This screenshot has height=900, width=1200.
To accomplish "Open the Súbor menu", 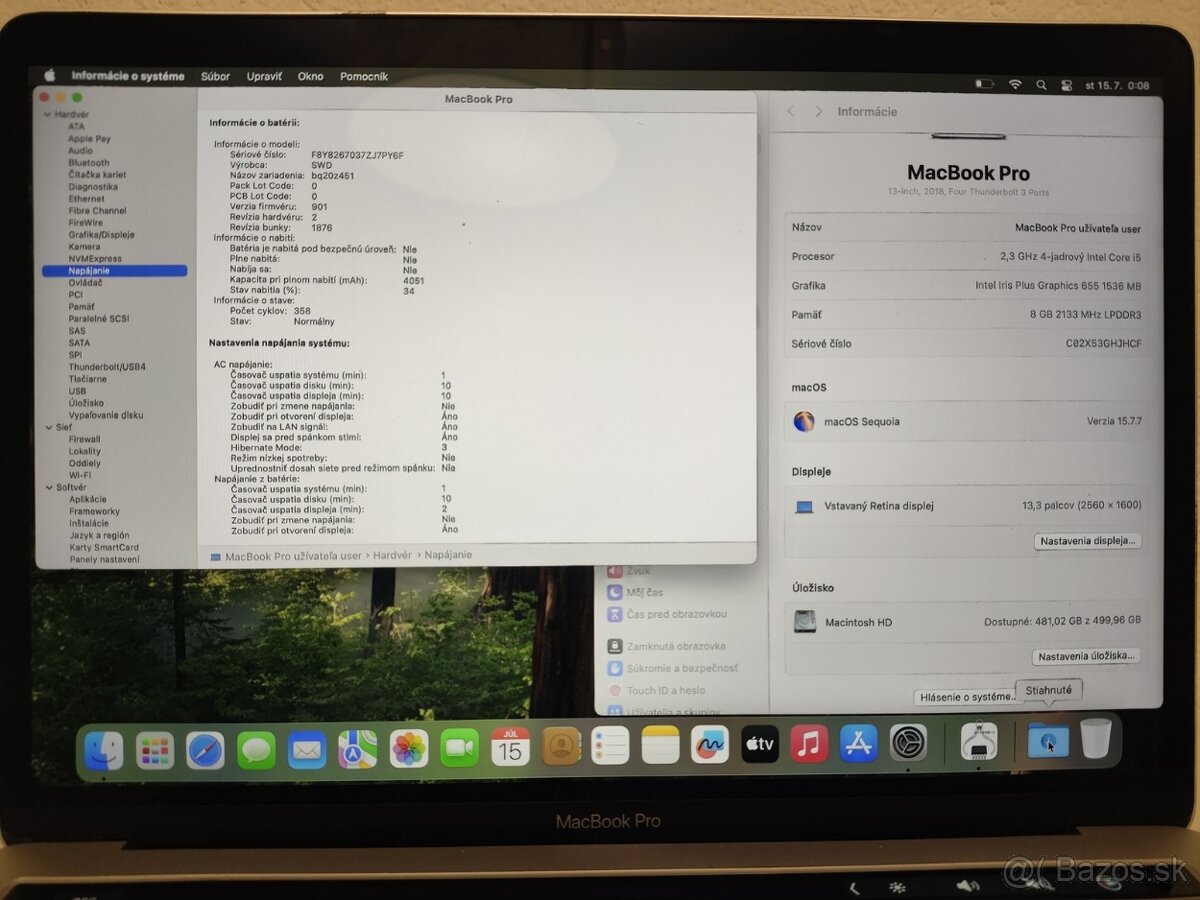I will click(x=215, y=76).
